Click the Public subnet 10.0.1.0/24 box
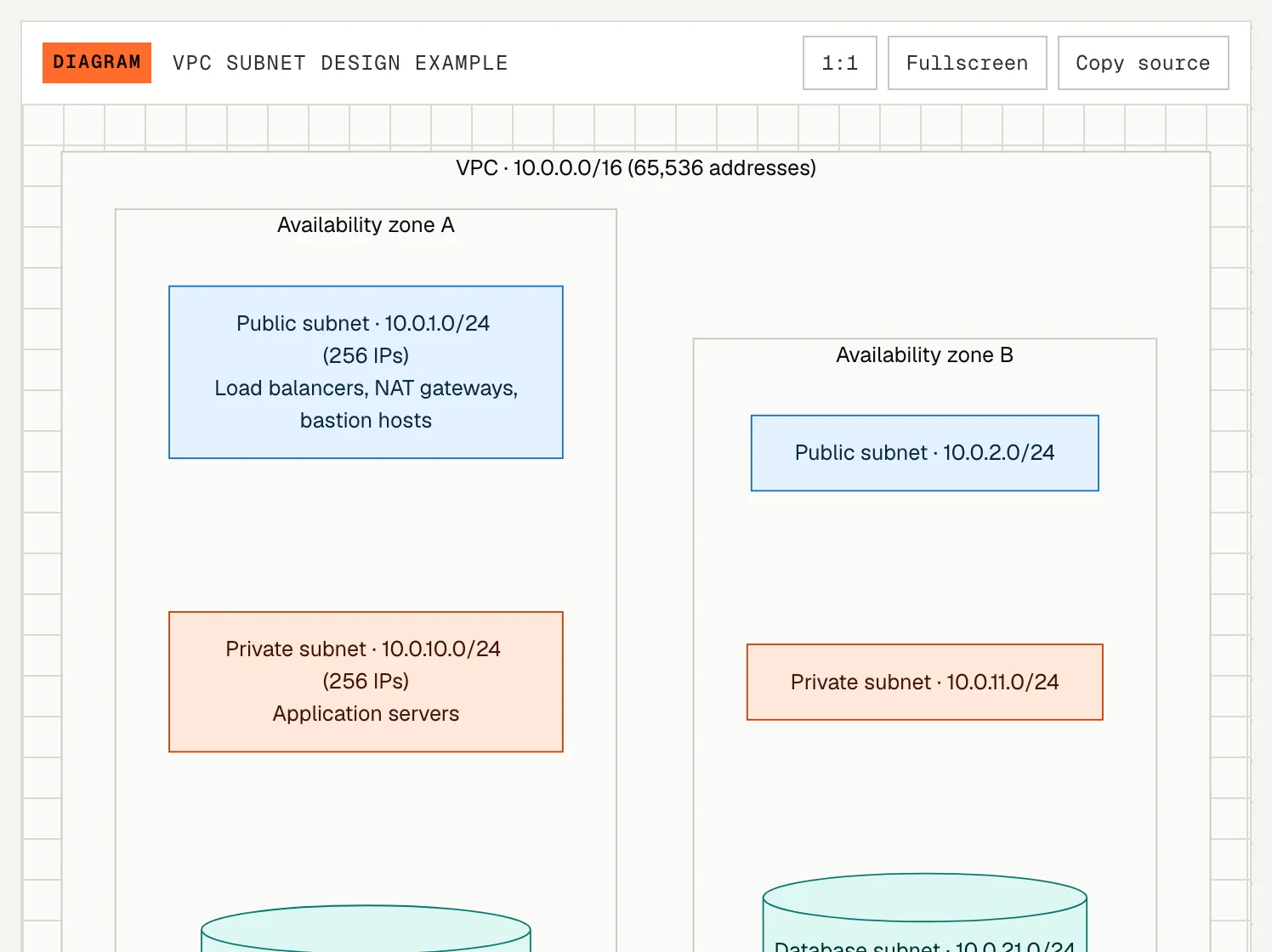 coord(366,372)
